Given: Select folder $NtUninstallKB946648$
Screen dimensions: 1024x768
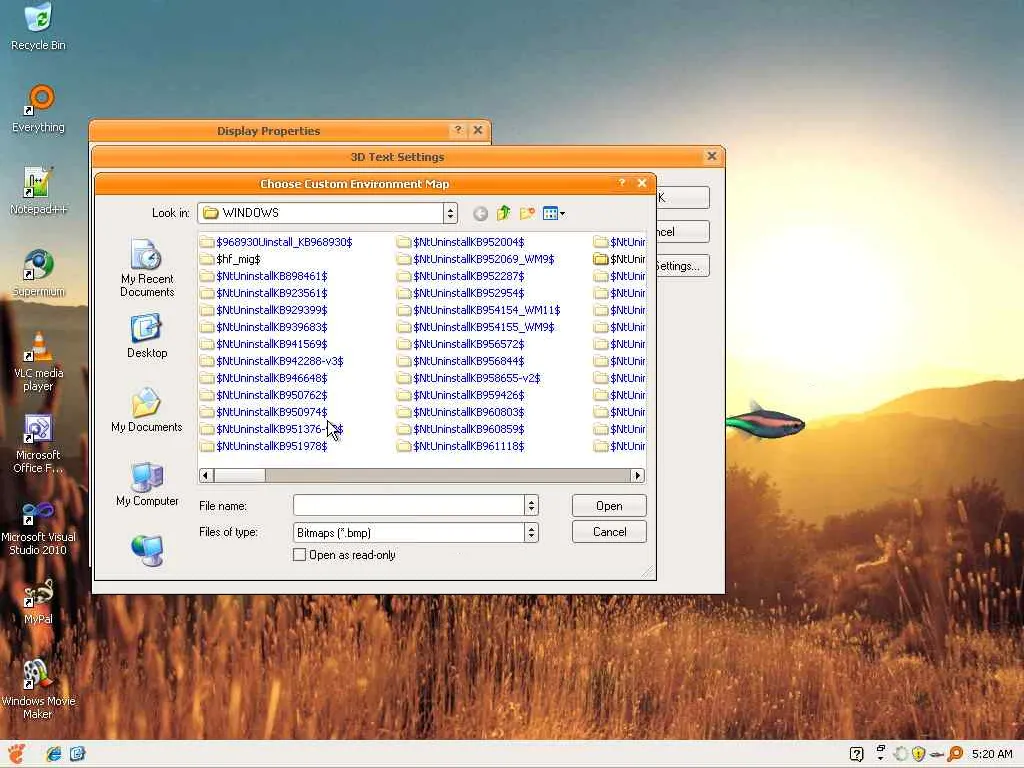Looking at the screenshot, I should click(x=264, y=378).
